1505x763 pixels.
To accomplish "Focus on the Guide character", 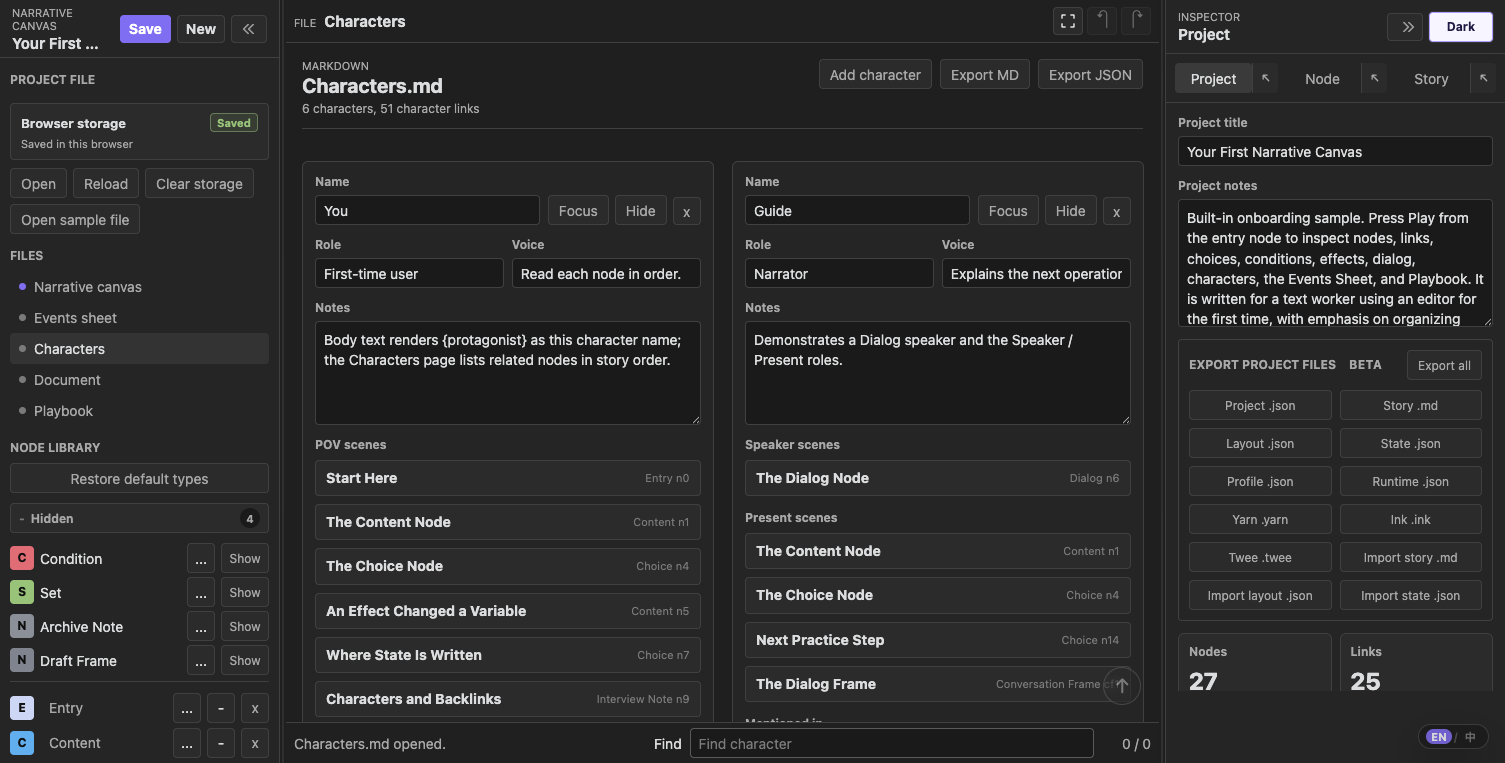I will (1008, 211).
